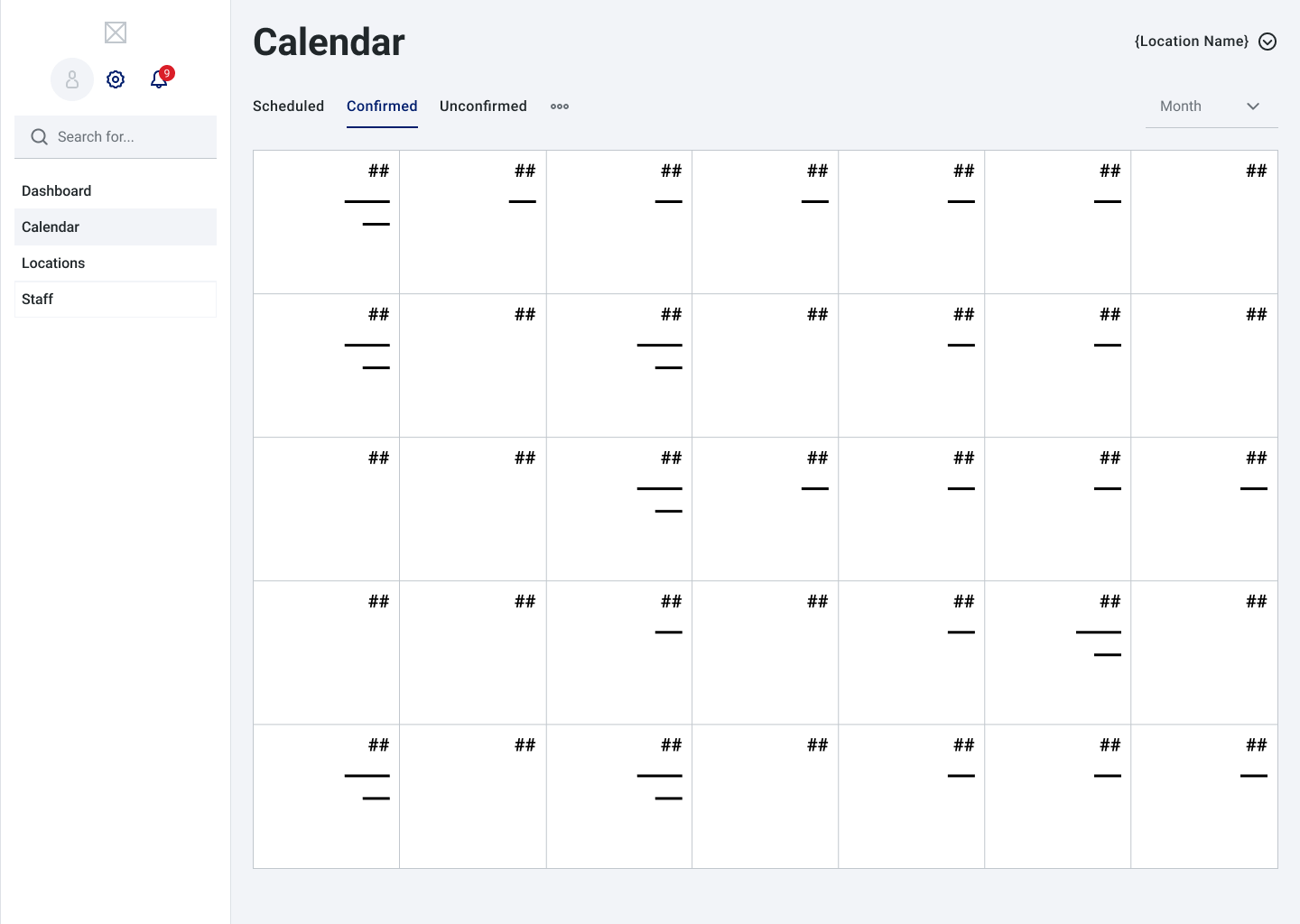The height and width of the screenshot is (924, 1300).
Task: Open Locations from the sidebar
Action: (53, 263)
